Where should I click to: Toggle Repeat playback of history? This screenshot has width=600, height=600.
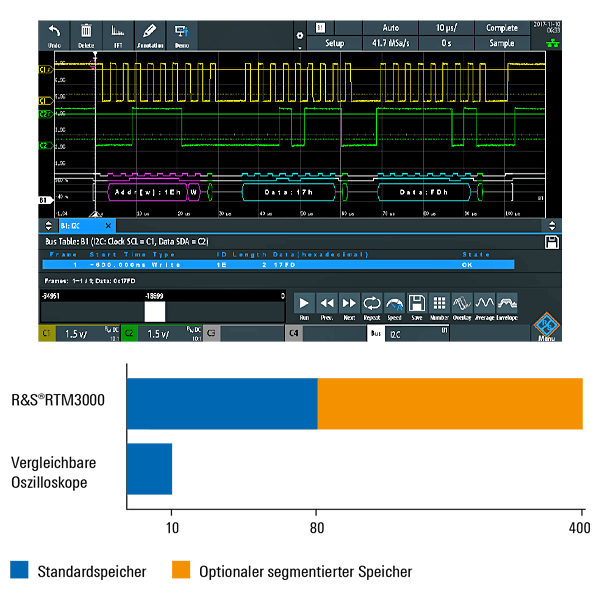click(x=372, y=307)
